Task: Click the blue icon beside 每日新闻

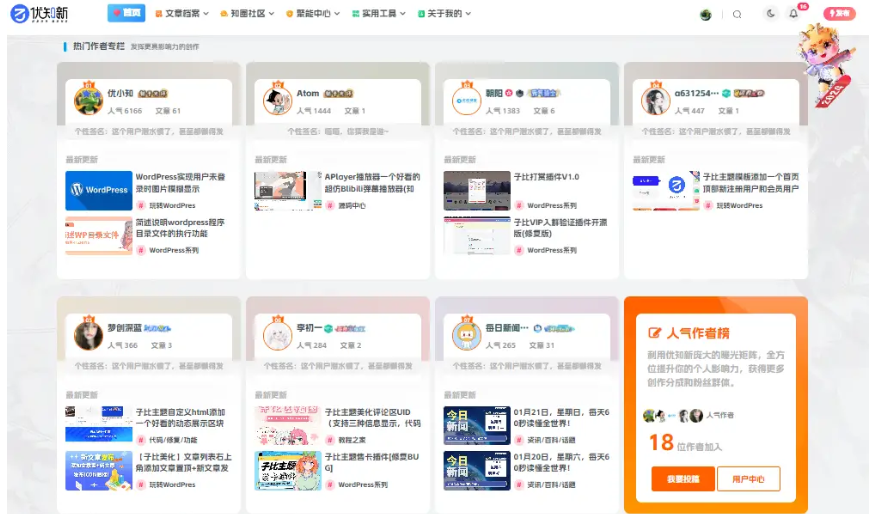Action: [x=537, y=328]
